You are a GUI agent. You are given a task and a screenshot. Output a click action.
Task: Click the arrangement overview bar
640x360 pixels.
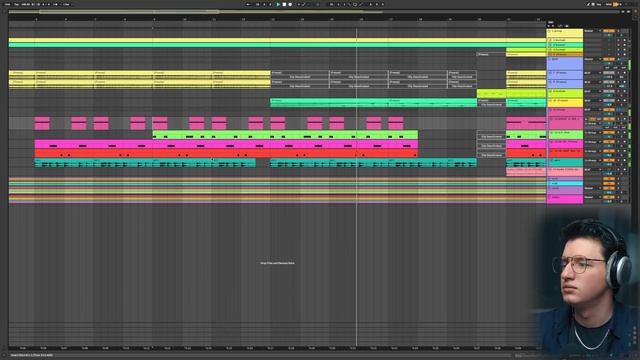pos(314,12)
